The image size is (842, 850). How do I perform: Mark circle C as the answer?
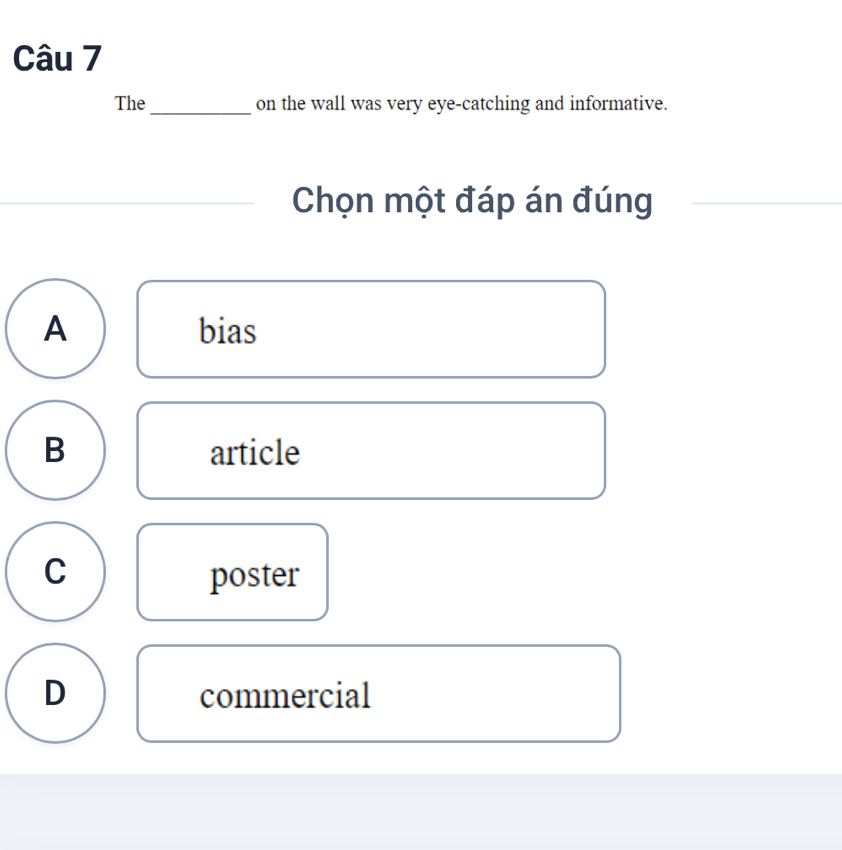click(x=55, y=571)
